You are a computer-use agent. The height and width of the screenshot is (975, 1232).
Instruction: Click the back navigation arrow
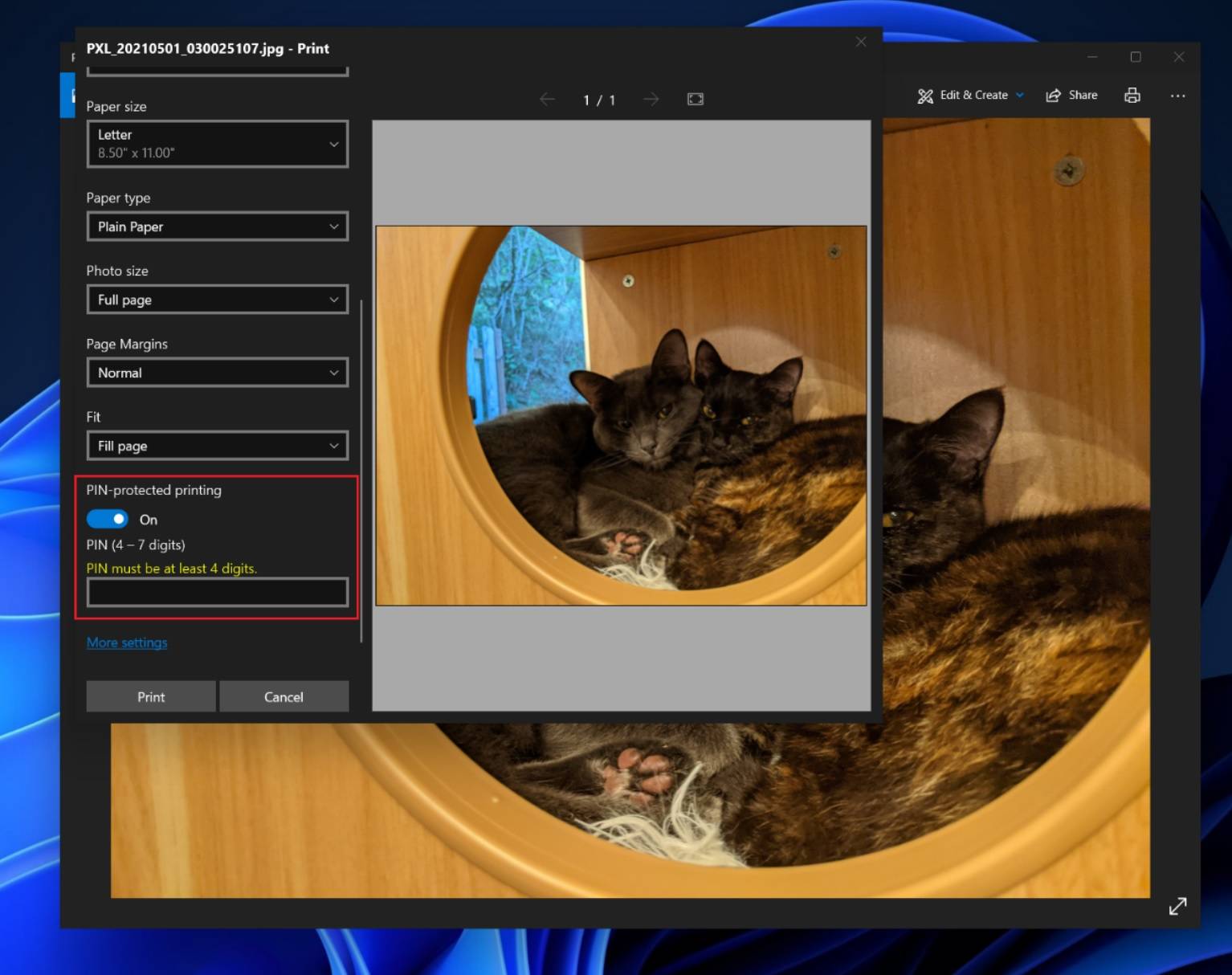547,99
